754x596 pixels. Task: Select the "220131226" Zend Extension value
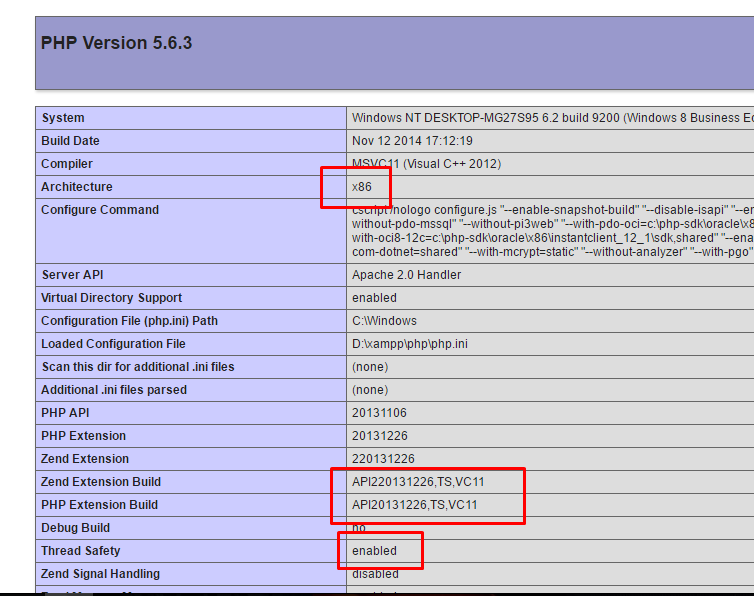[x=383, y=459]
